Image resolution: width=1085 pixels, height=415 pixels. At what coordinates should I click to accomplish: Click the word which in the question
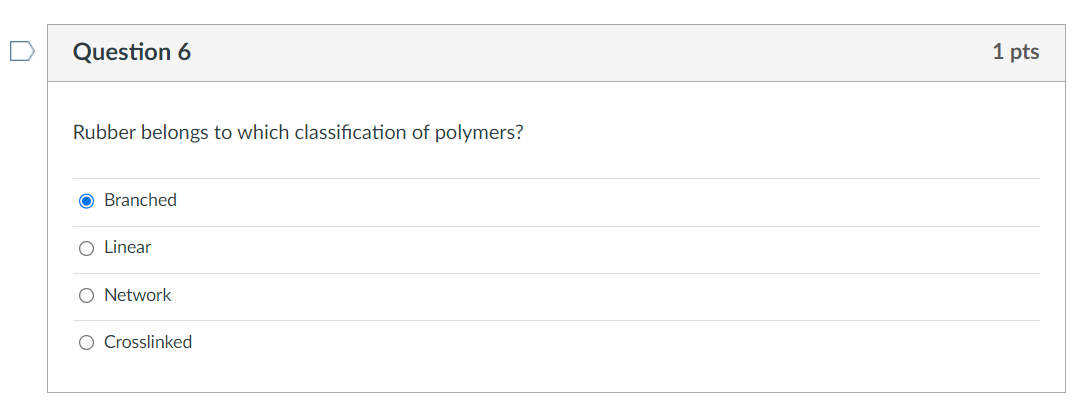(264, 132)
